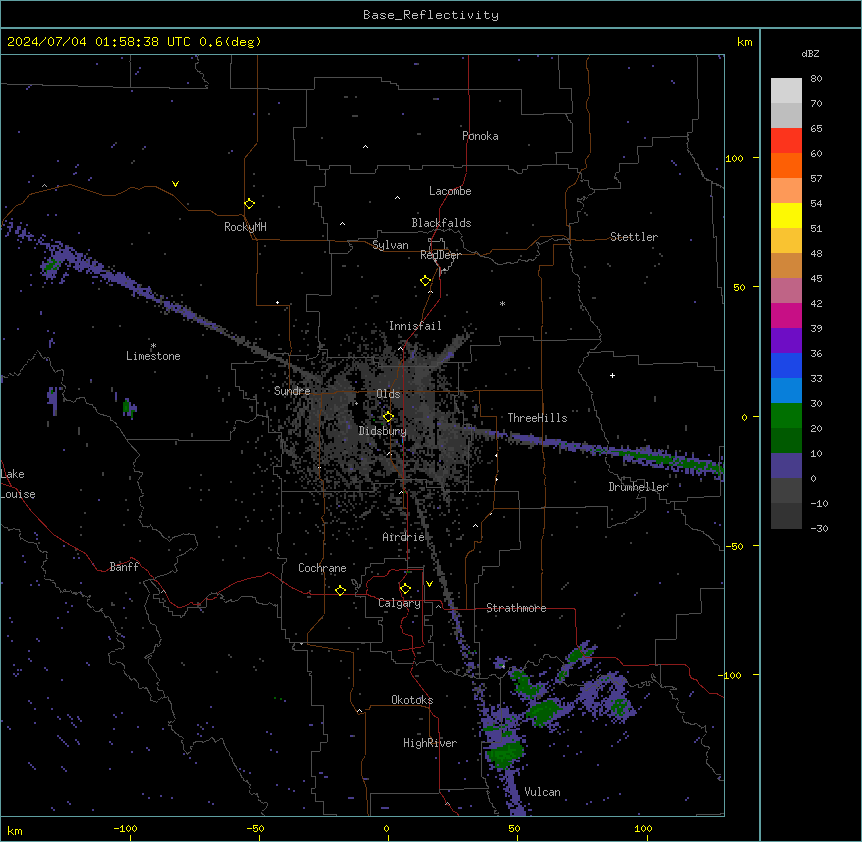The image size is (862, 842).
Task: Click the Vulcan label
Action: (543, 792)
